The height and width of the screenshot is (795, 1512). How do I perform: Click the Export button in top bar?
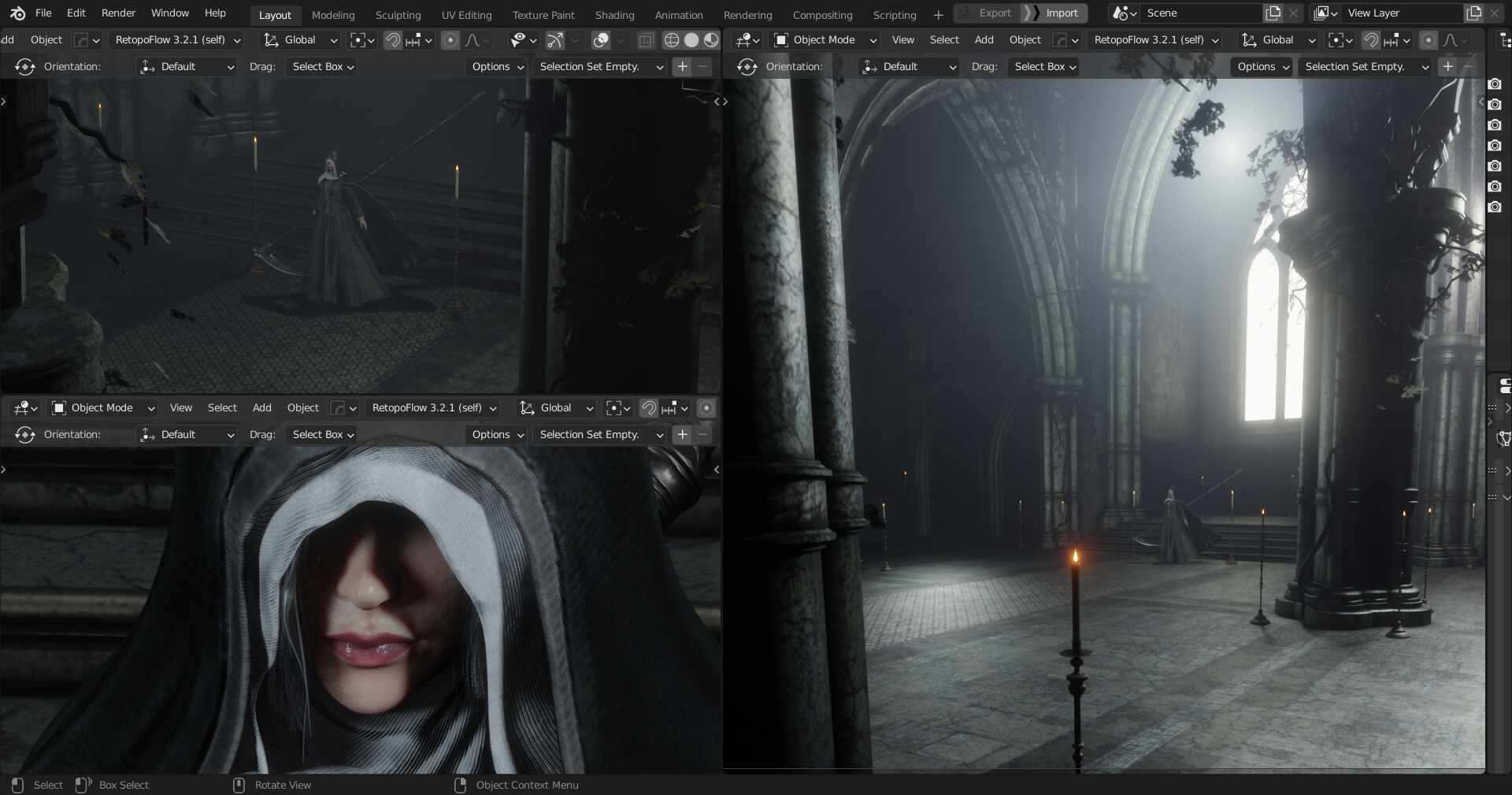[987, 13]
